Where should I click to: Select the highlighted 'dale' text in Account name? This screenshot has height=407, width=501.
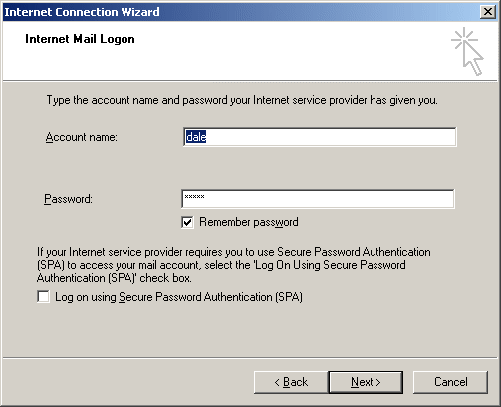pos(196,137)
